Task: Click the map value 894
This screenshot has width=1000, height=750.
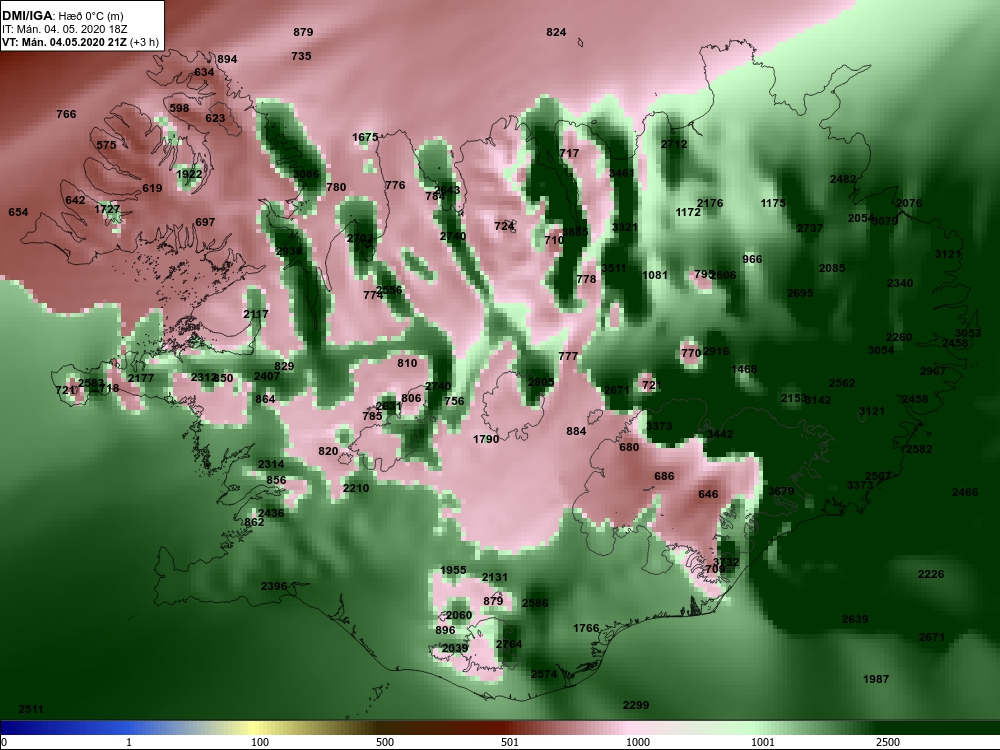Action: pyautogui.click(x=227, y=59)
